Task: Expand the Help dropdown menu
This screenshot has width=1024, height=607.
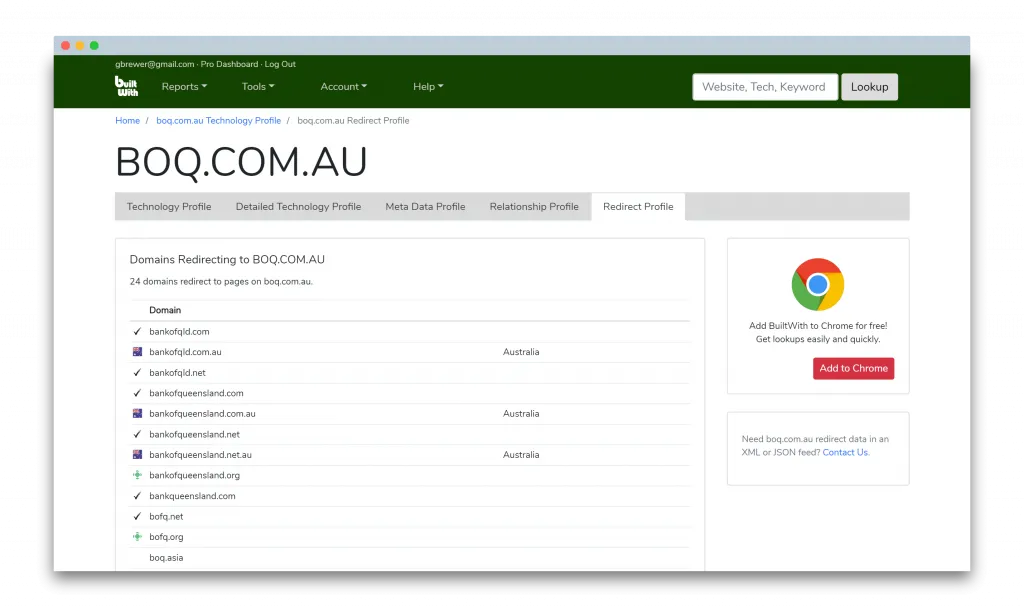Action: point(428,87)
